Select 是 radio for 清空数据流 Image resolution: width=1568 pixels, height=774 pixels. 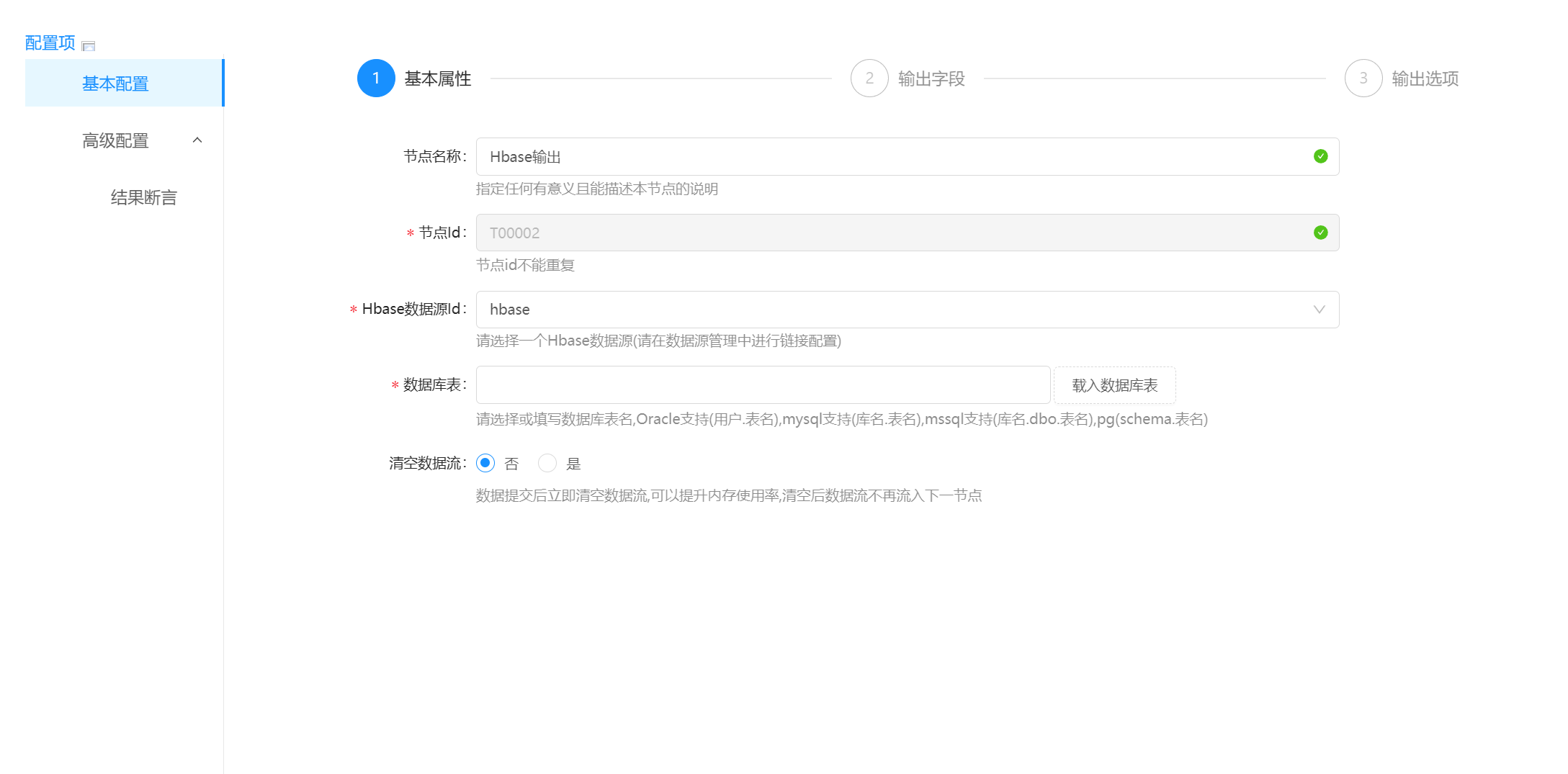547,463
